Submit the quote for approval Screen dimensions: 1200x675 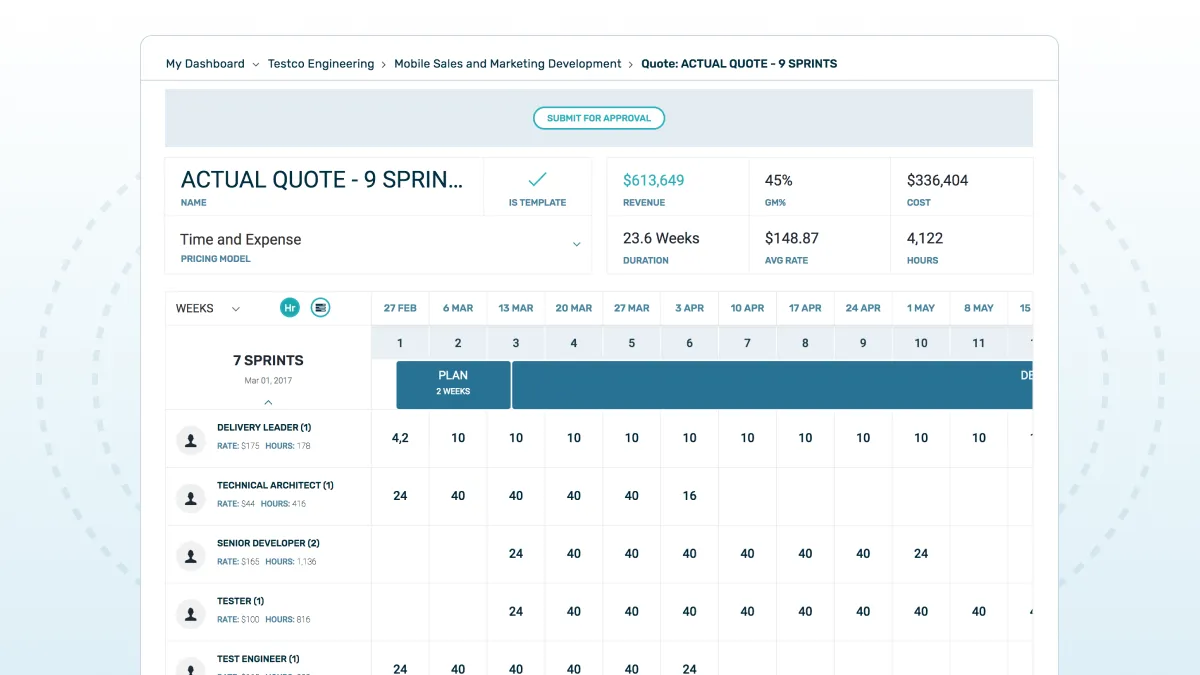coord(599,118)
